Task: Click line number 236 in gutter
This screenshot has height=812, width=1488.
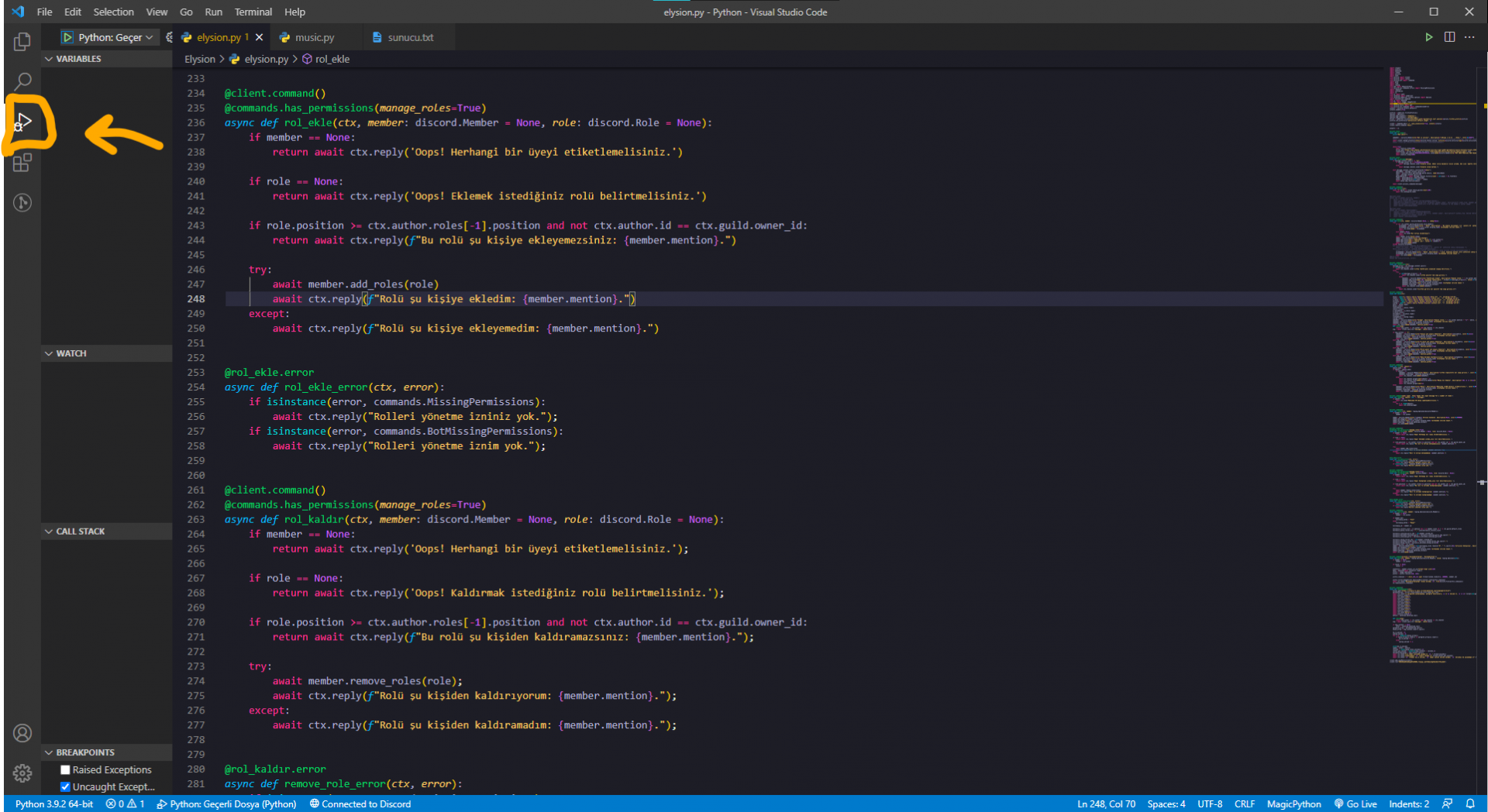Action: [196, 122]
